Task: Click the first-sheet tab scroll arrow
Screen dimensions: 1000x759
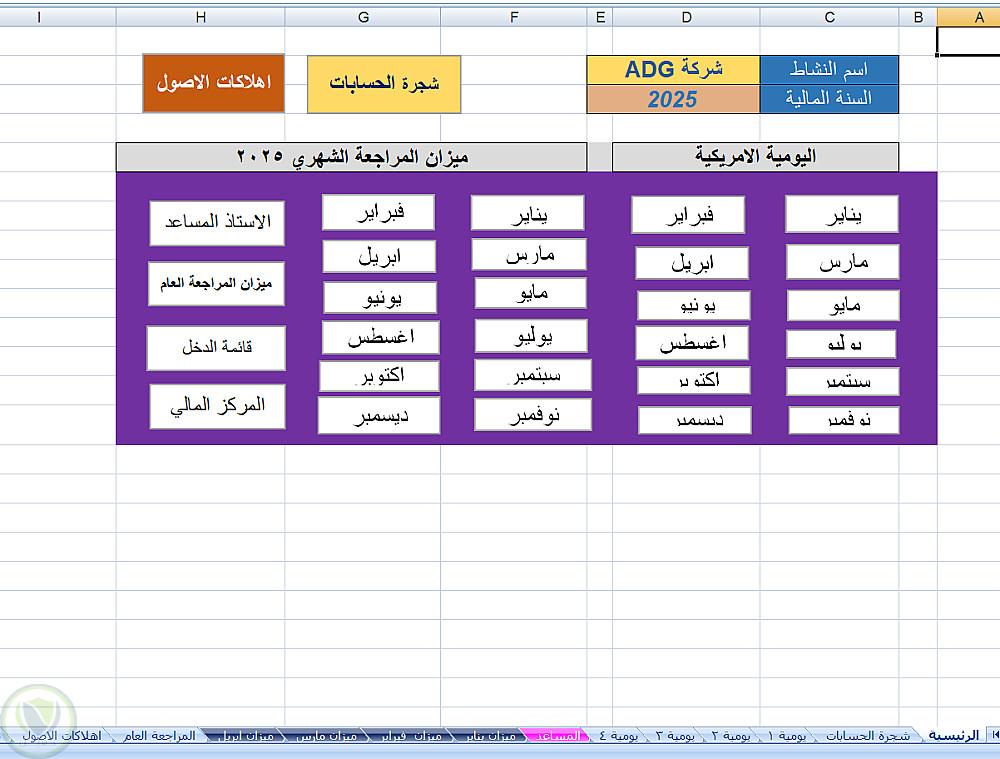Action: pyautogui.click(x=994, y=735)
